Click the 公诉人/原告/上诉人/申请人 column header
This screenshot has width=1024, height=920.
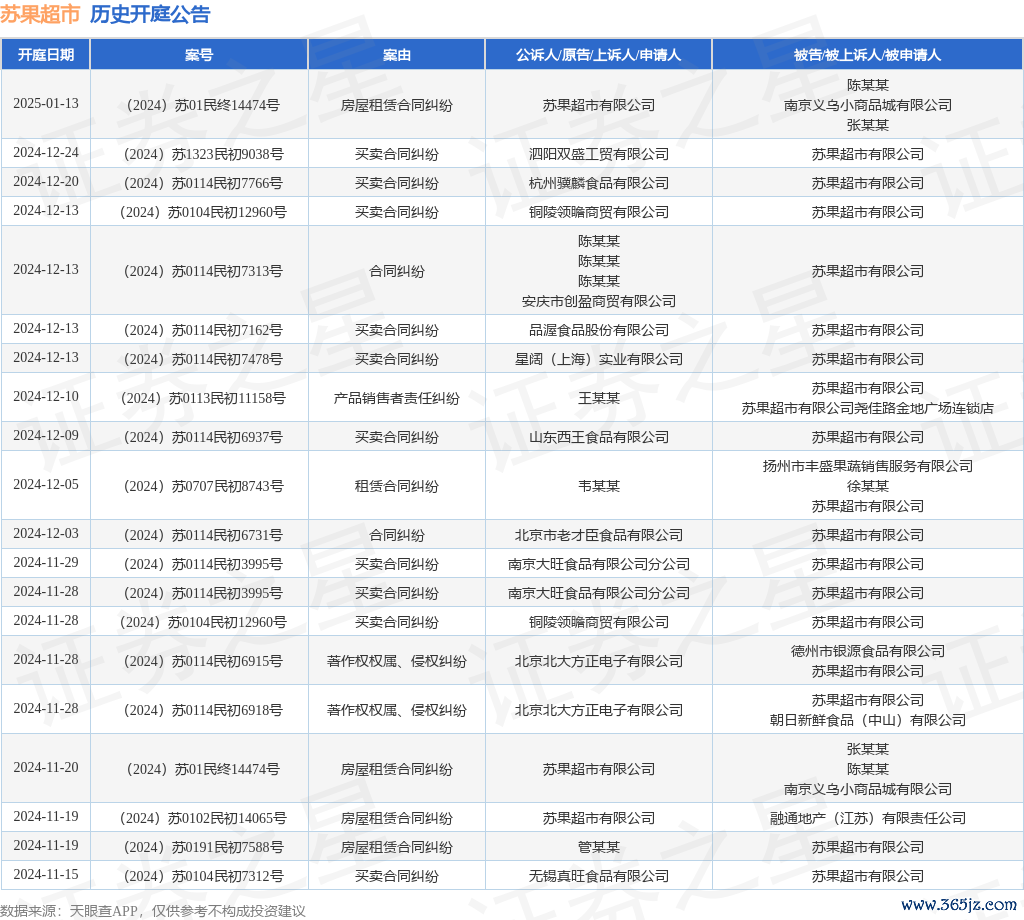[x=598, y=55]
